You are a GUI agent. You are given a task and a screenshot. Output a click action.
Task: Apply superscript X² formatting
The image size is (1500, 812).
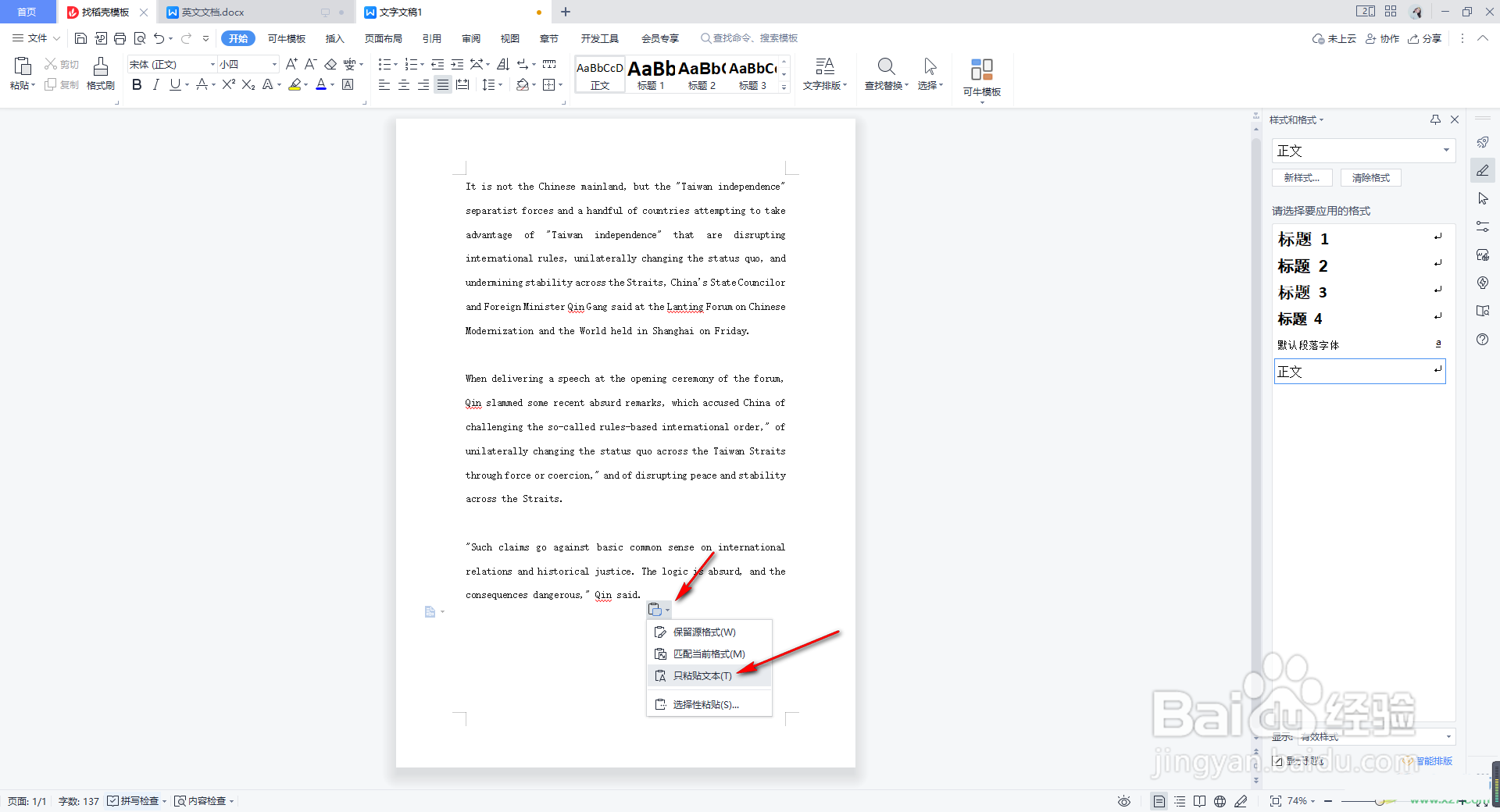[228, 84]
